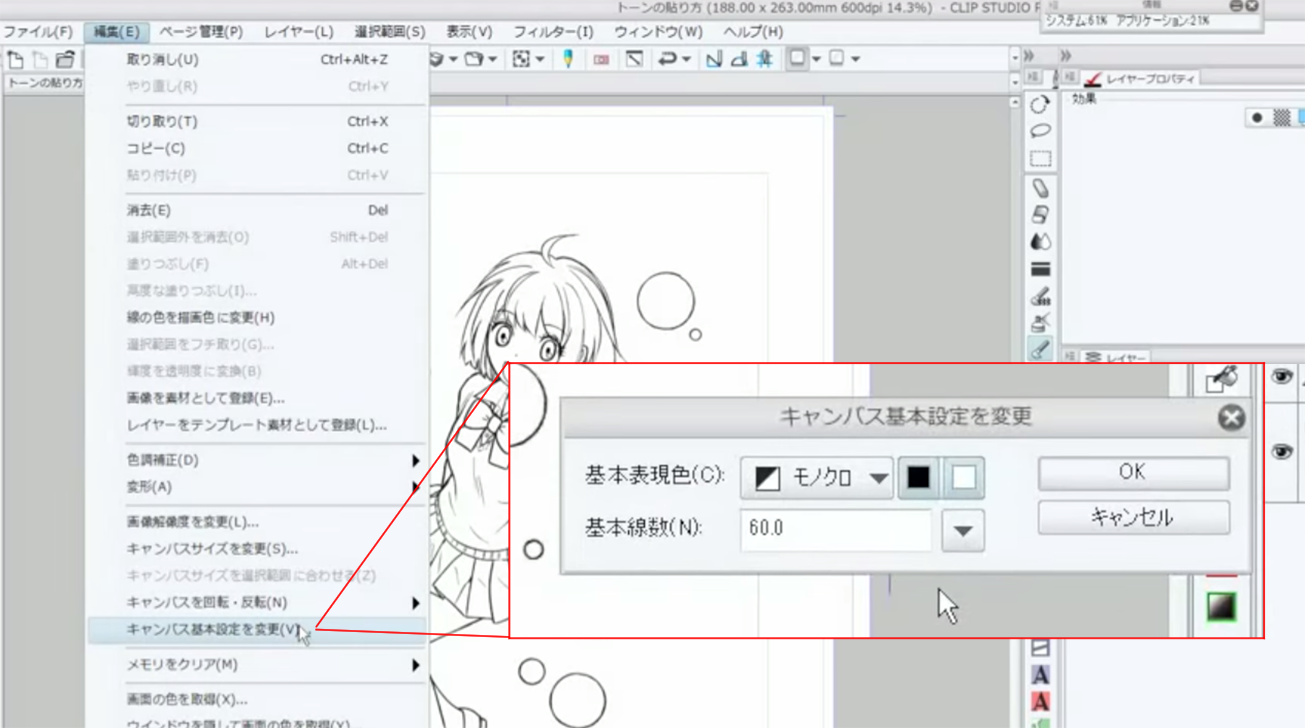Select the Blend water-drops tool
This screenshot has width=1305, height=728.
(x=1040, y=242)
